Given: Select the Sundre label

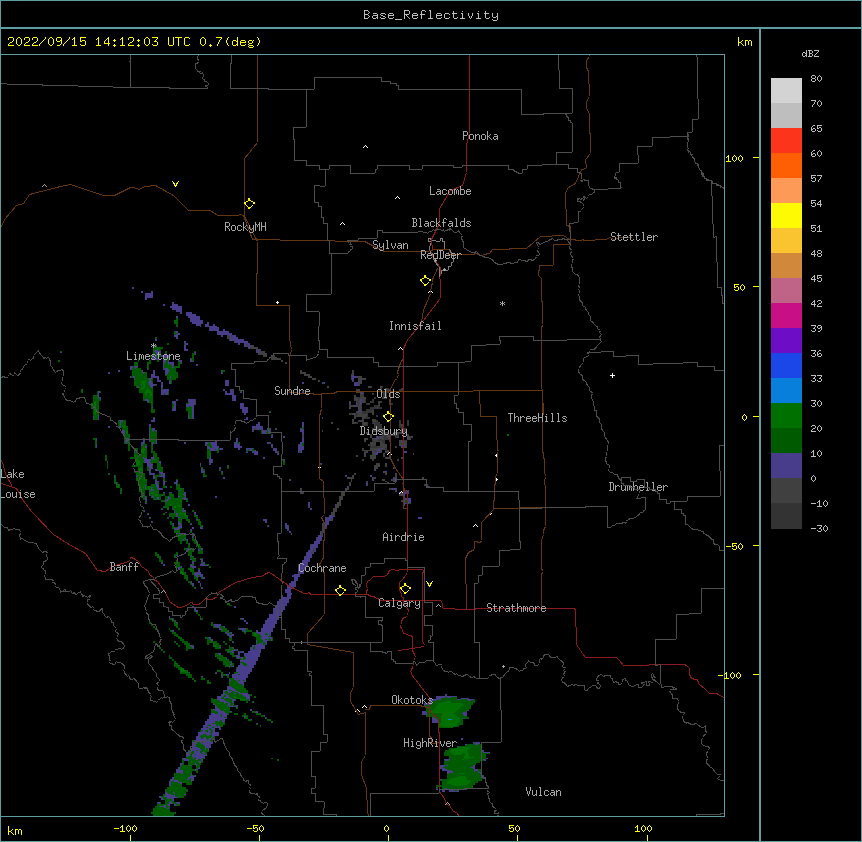Looking at the screenshot, I should point(292,391).
